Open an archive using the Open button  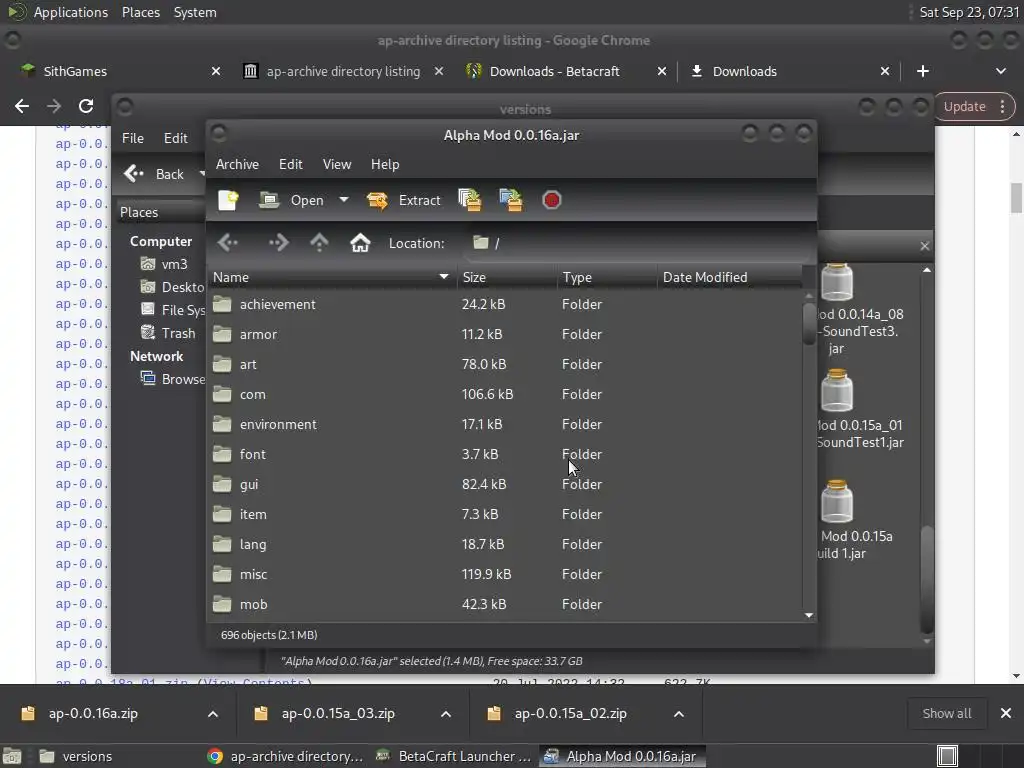tap(291, 200)
